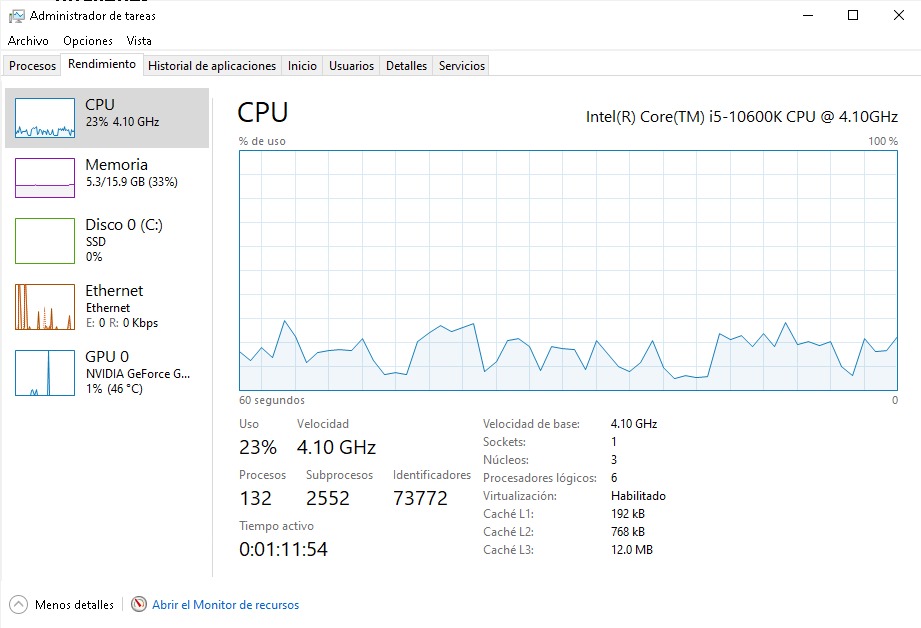The width and height of the screenshot is (921, 628).
Task: Switch to the Detalles tab
Action: [406, 66]
